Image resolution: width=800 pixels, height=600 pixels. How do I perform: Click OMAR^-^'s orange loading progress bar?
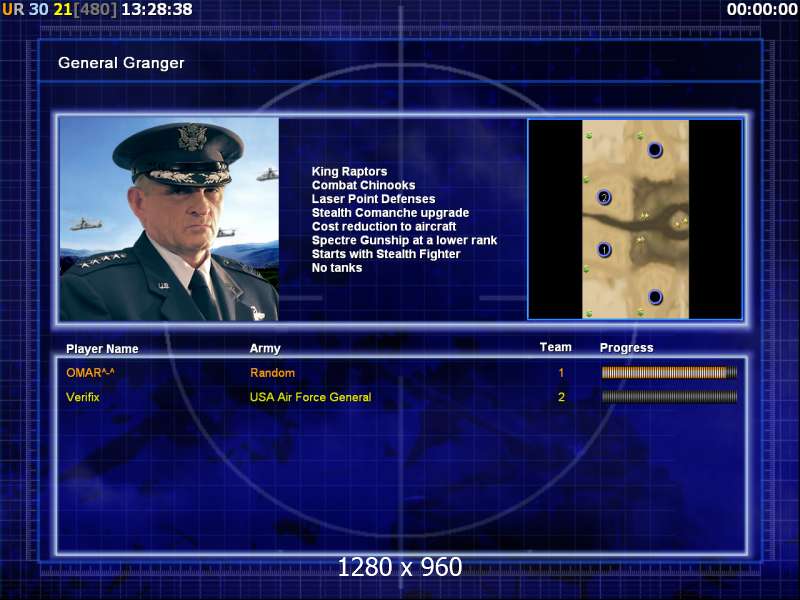coord(669,372)
